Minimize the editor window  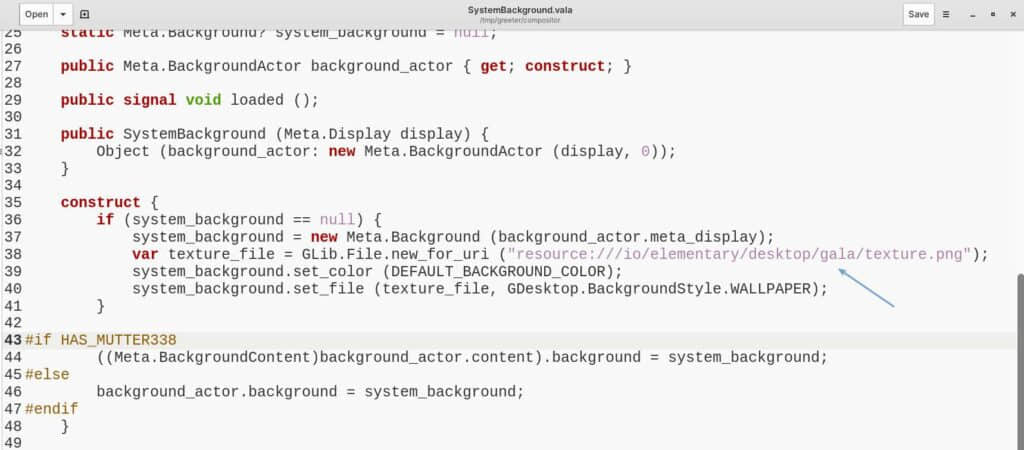click(972, 14)
